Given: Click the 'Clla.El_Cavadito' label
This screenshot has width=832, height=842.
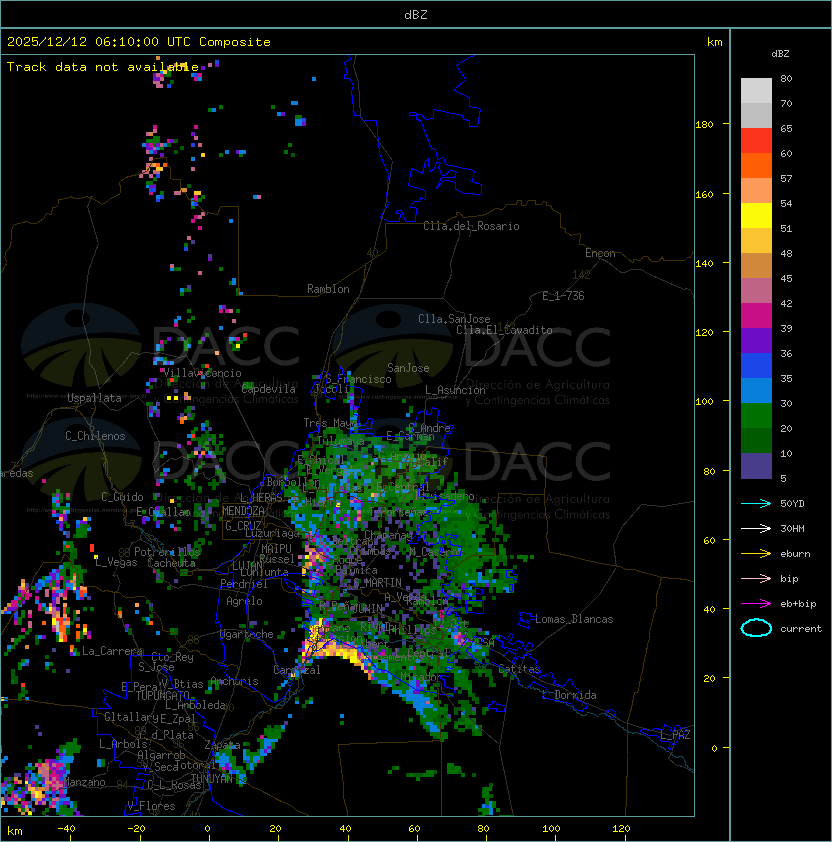Looking at the screenshot, I should pos(504,330).
